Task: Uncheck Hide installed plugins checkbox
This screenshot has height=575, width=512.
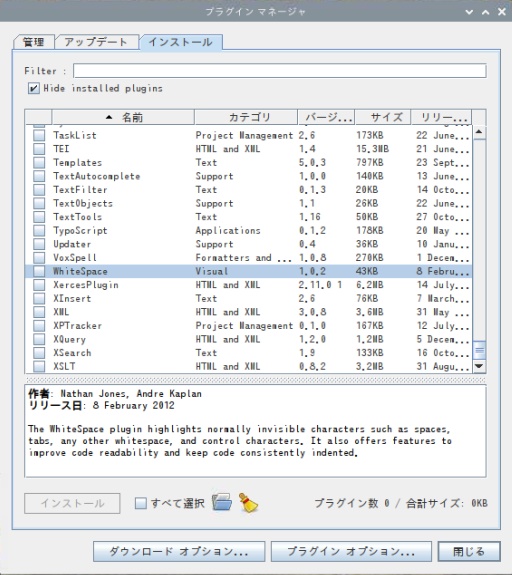Action: 33,88
